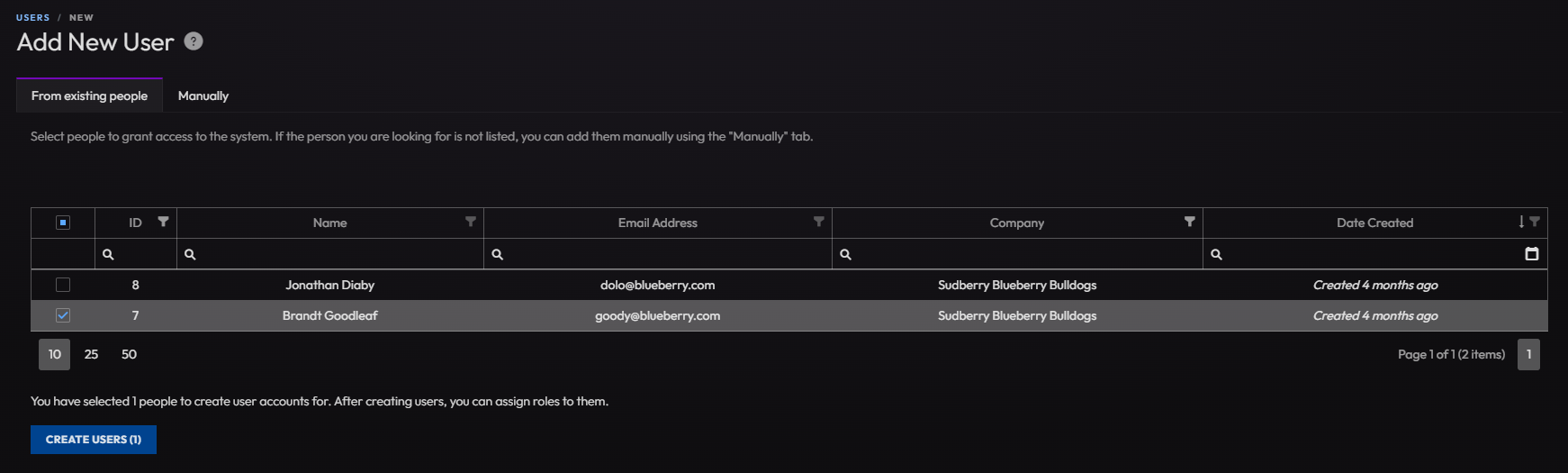
Task: Click Created 4 months ago in Jonathan Diaby's row
Action: [1374, 285]
